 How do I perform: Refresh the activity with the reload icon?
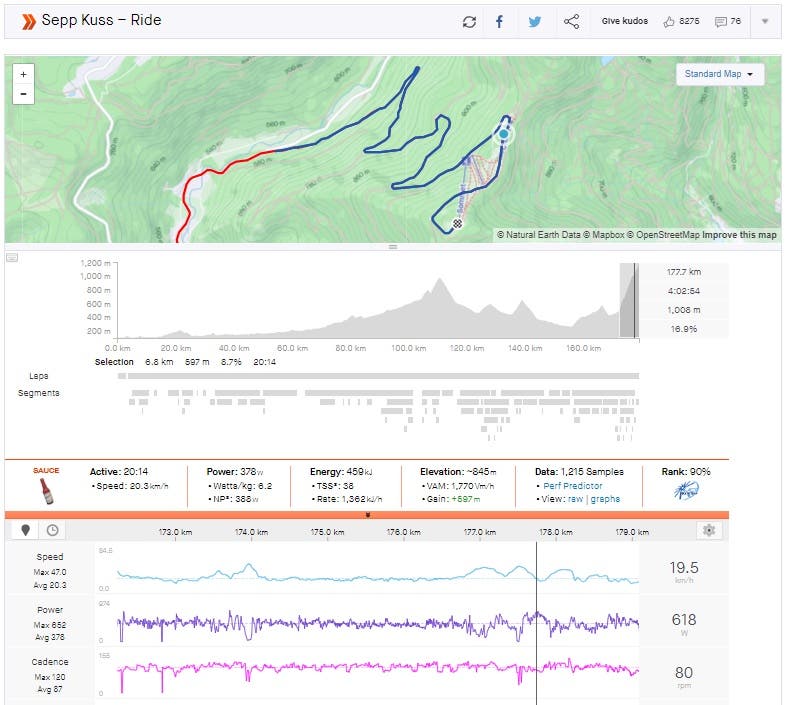click(x=469, y=22)
